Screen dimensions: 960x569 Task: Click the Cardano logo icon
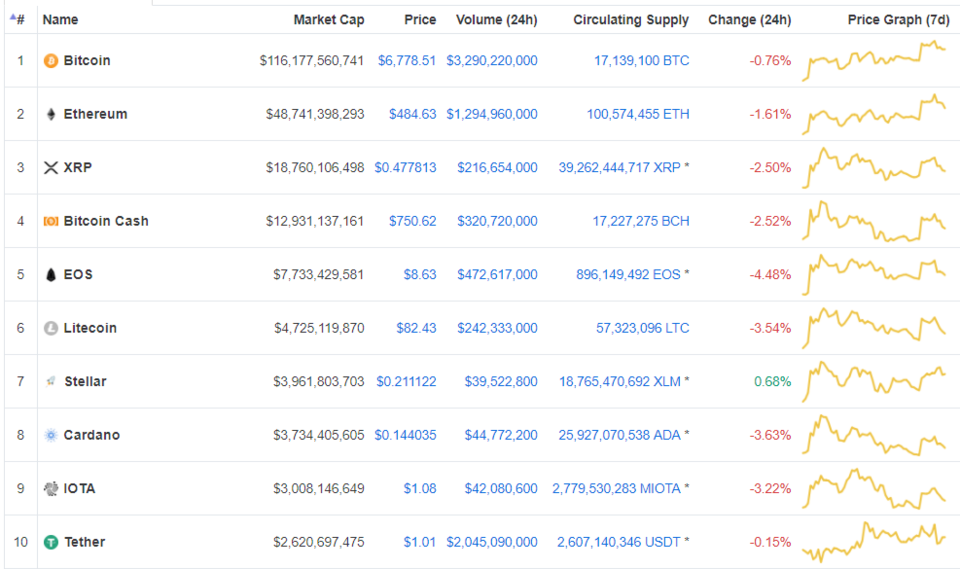(x=51, y=435)
